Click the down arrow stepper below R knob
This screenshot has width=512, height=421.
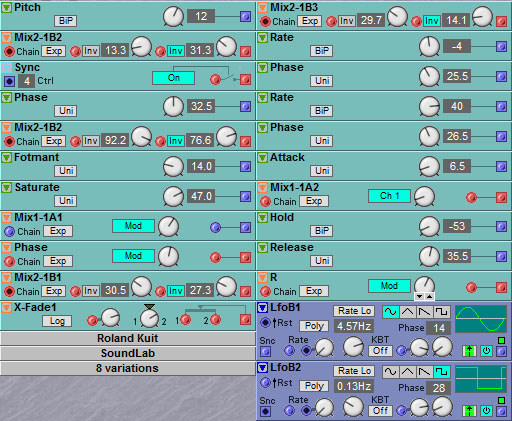(419, 296)
